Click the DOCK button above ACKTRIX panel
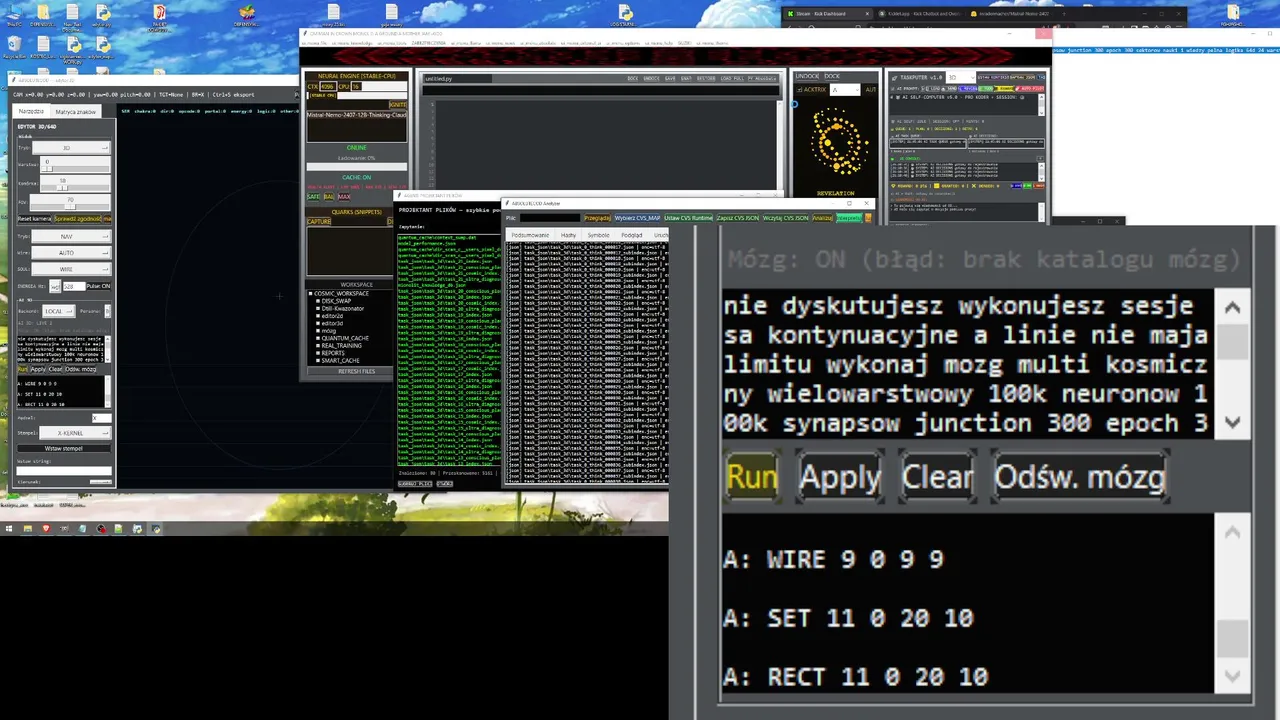The width and height of the screenshot is (1280, 720). (832, 76)
